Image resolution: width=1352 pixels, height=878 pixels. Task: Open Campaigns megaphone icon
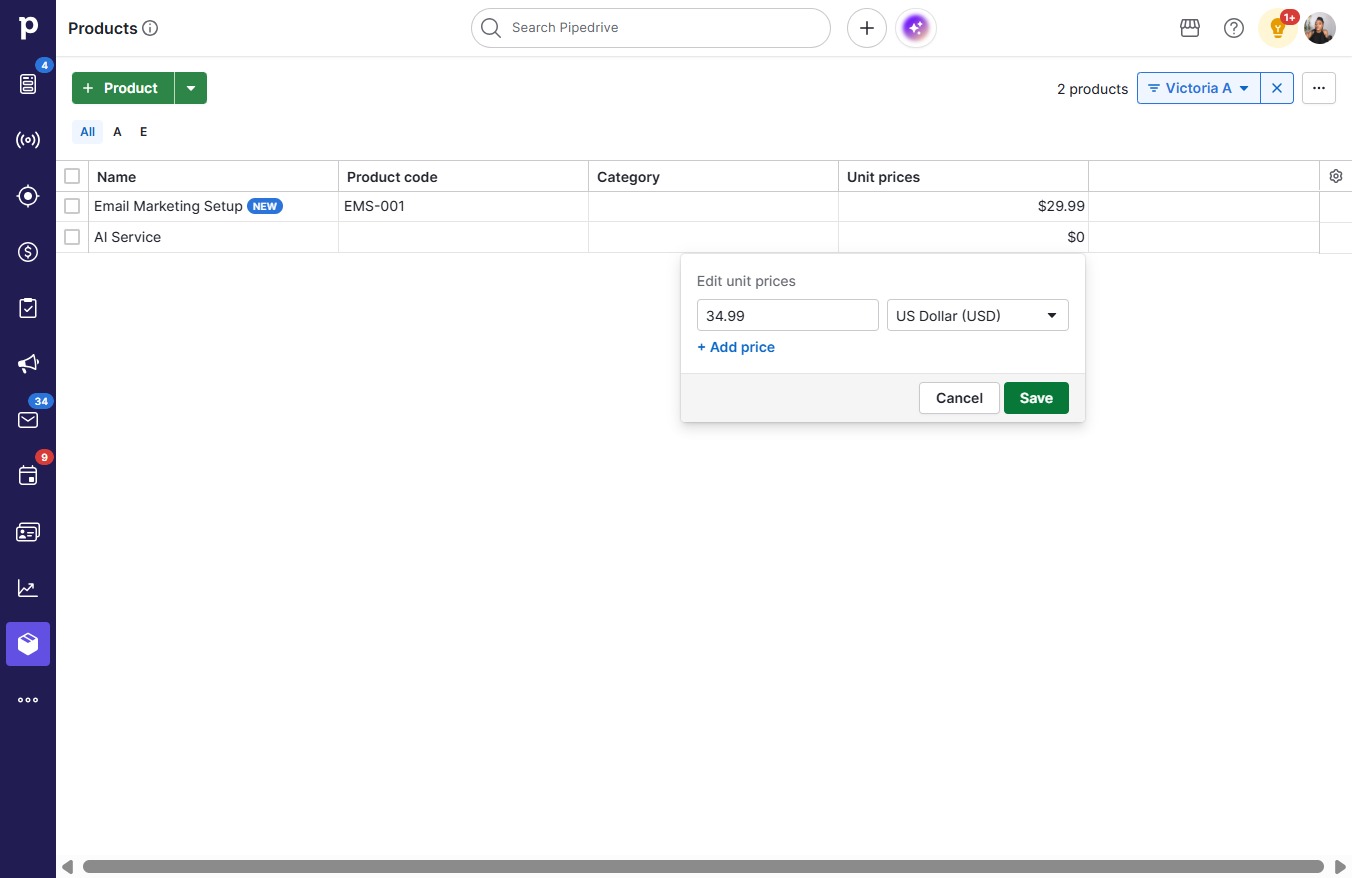(x=28, y=364)
